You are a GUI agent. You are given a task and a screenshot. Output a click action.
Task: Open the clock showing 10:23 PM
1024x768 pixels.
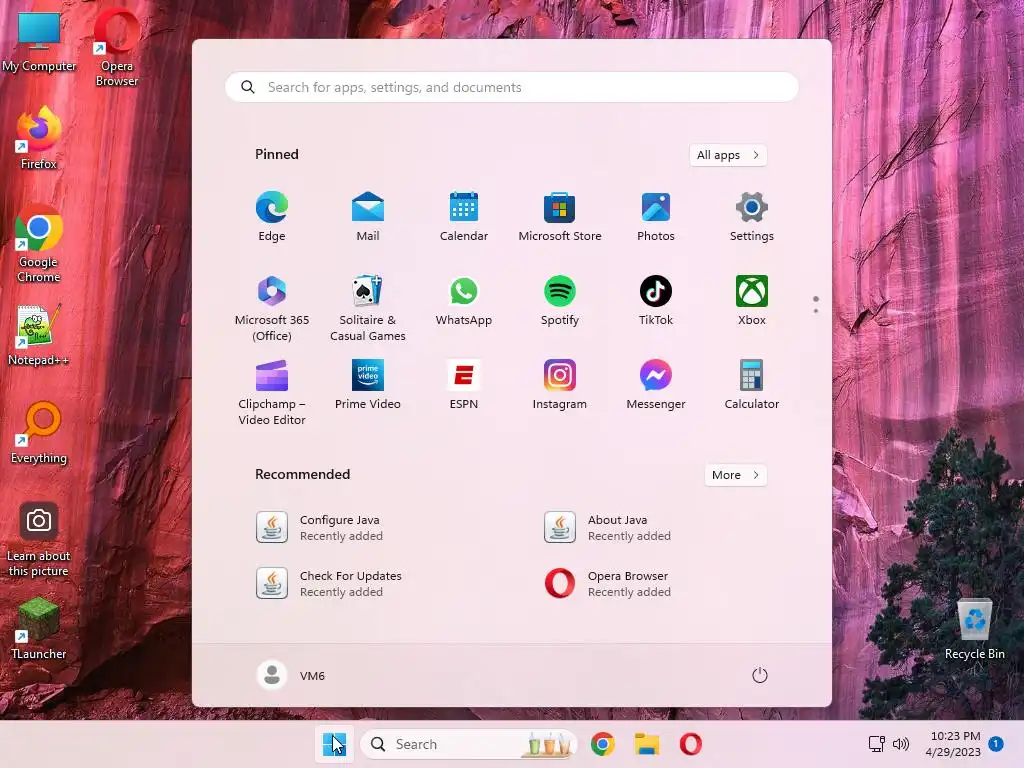(x=953, y=744)
